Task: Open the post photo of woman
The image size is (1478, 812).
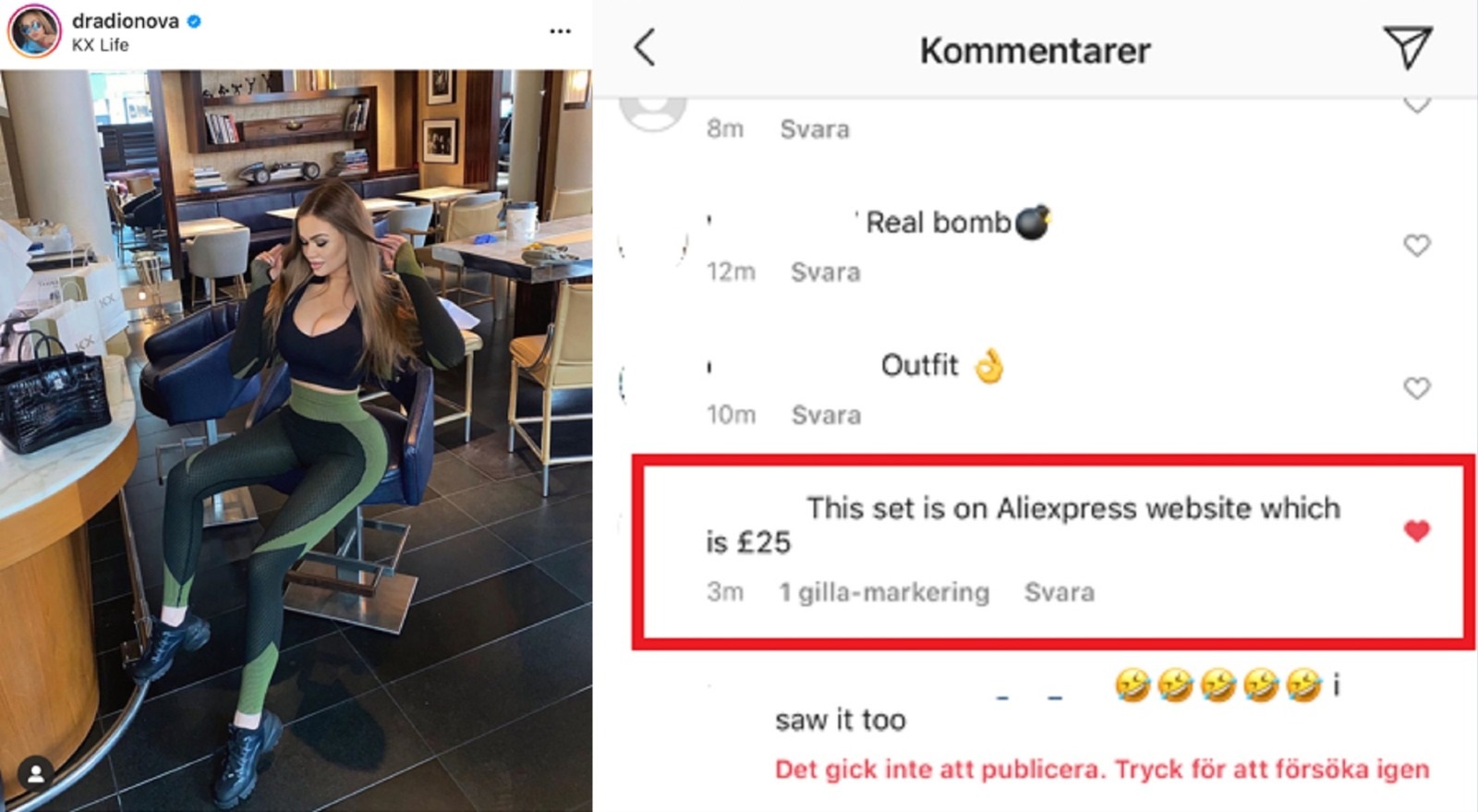Action: 296,441
